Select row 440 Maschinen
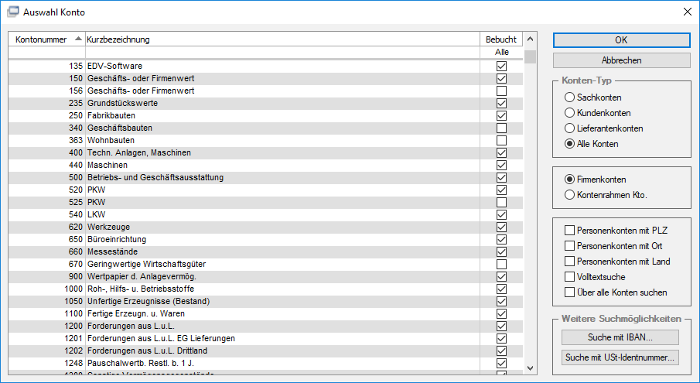700x383 pixels. tap(266, 165)
